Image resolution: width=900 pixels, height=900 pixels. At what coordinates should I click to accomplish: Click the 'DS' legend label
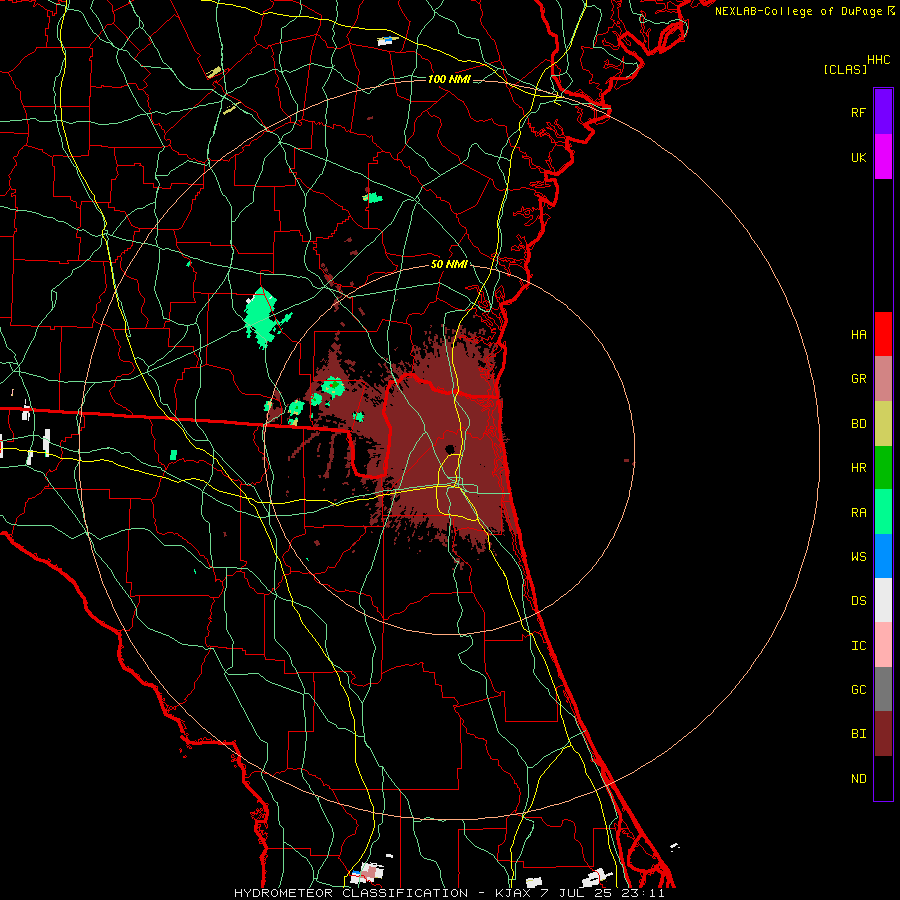858,601
